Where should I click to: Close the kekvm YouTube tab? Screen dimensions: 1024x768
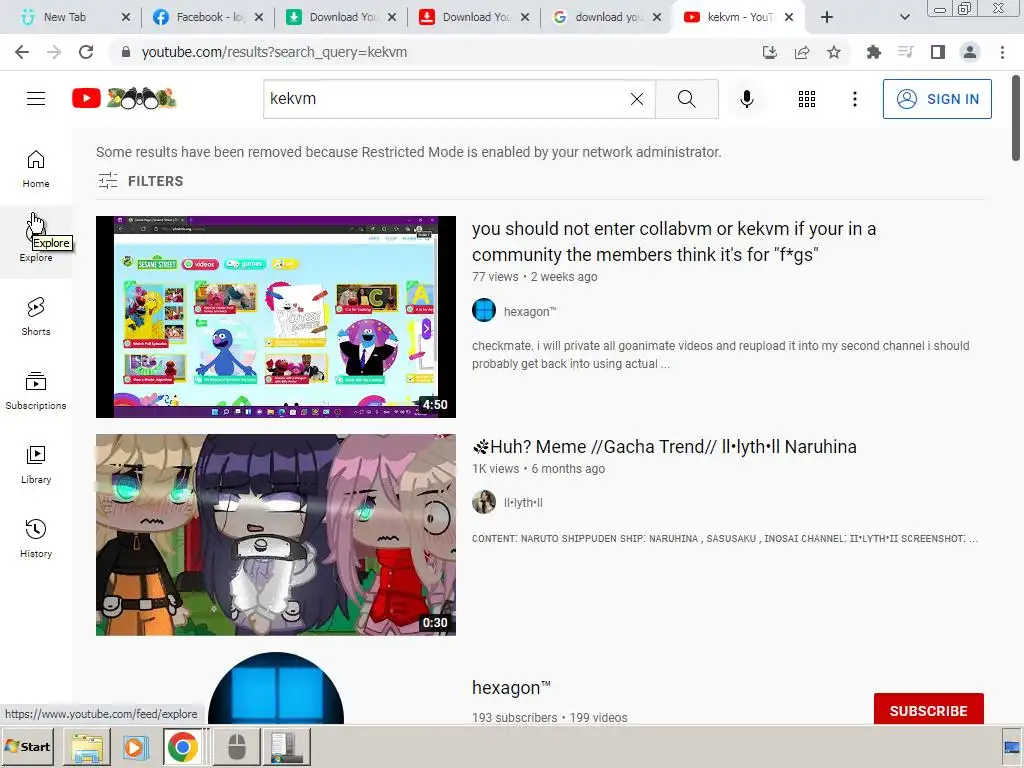point(789,17)
